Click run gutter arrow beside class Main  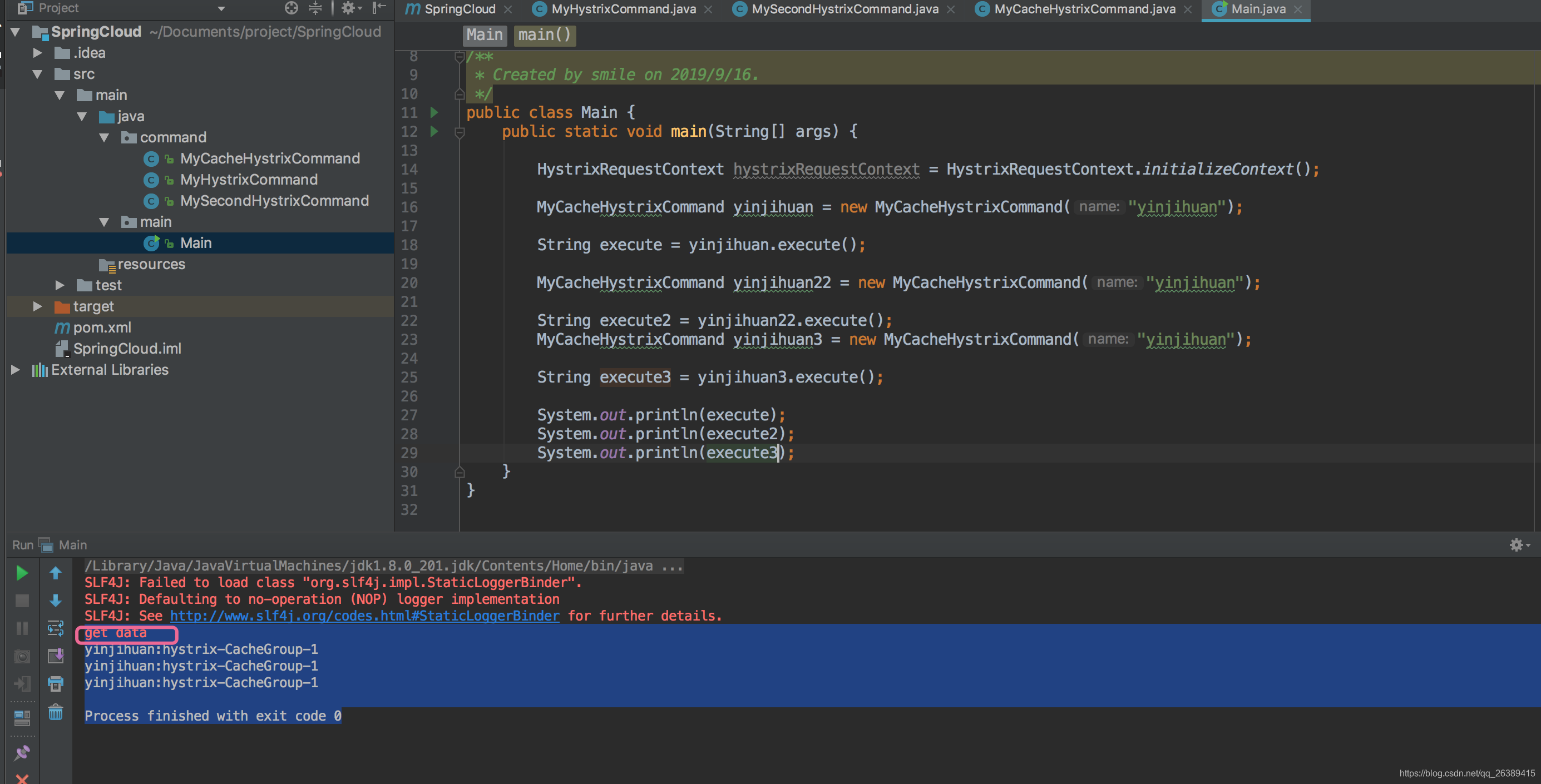(x=434, y=112)
